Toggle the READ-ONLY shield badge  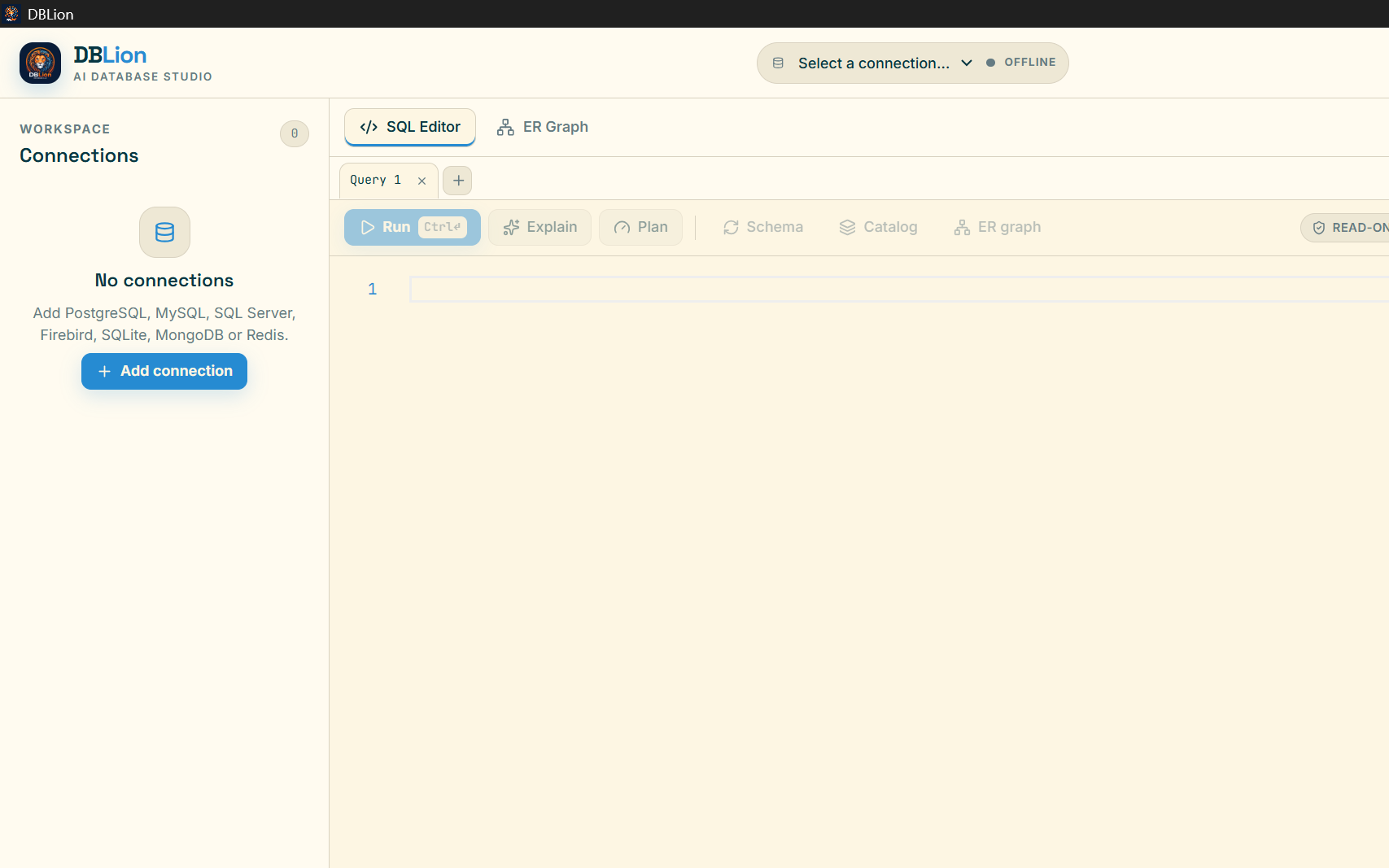click(1346, 228)
